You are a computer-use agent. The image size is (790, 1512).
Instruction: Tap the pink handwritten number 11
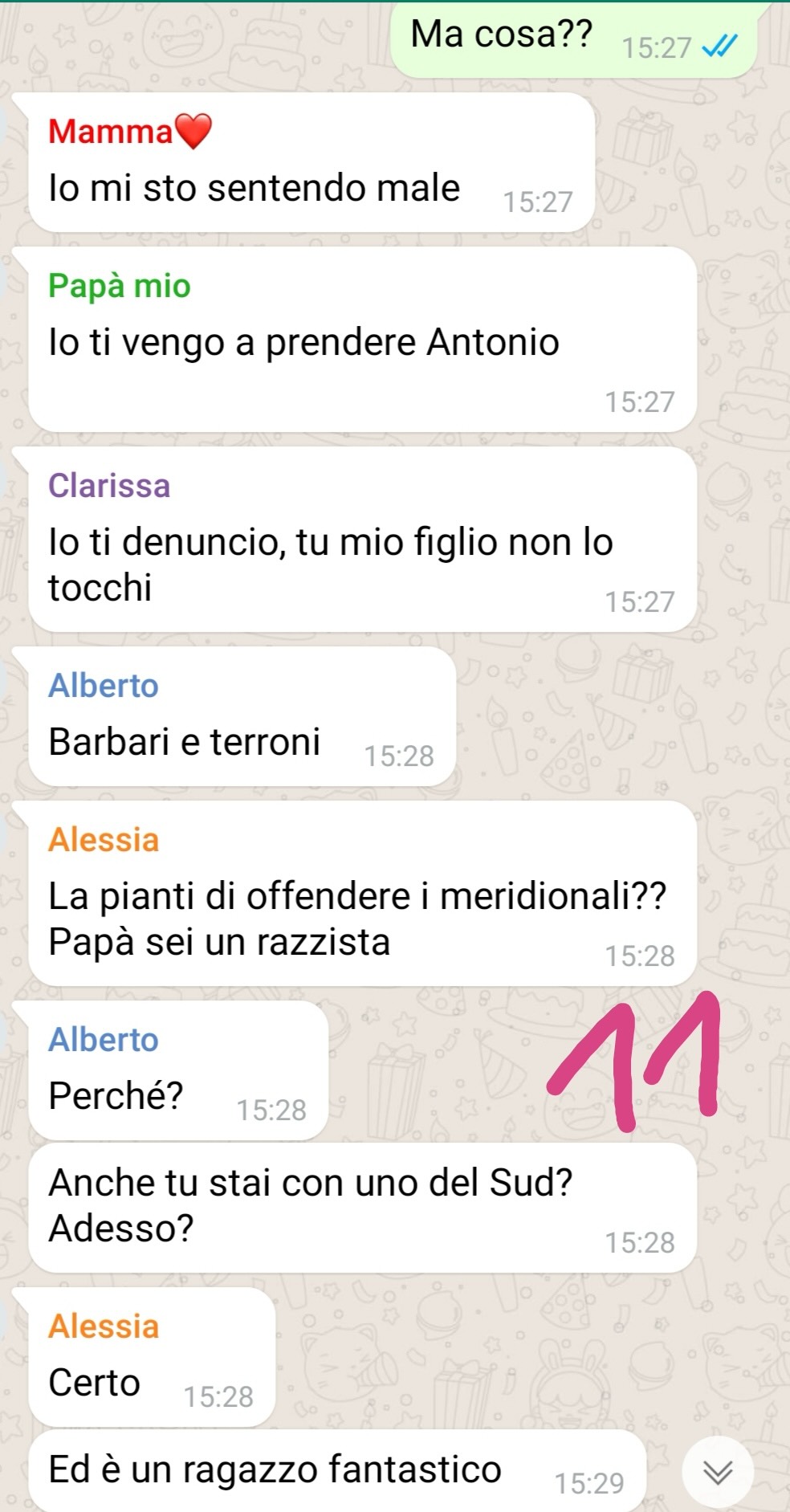[x=633, y=1060]
